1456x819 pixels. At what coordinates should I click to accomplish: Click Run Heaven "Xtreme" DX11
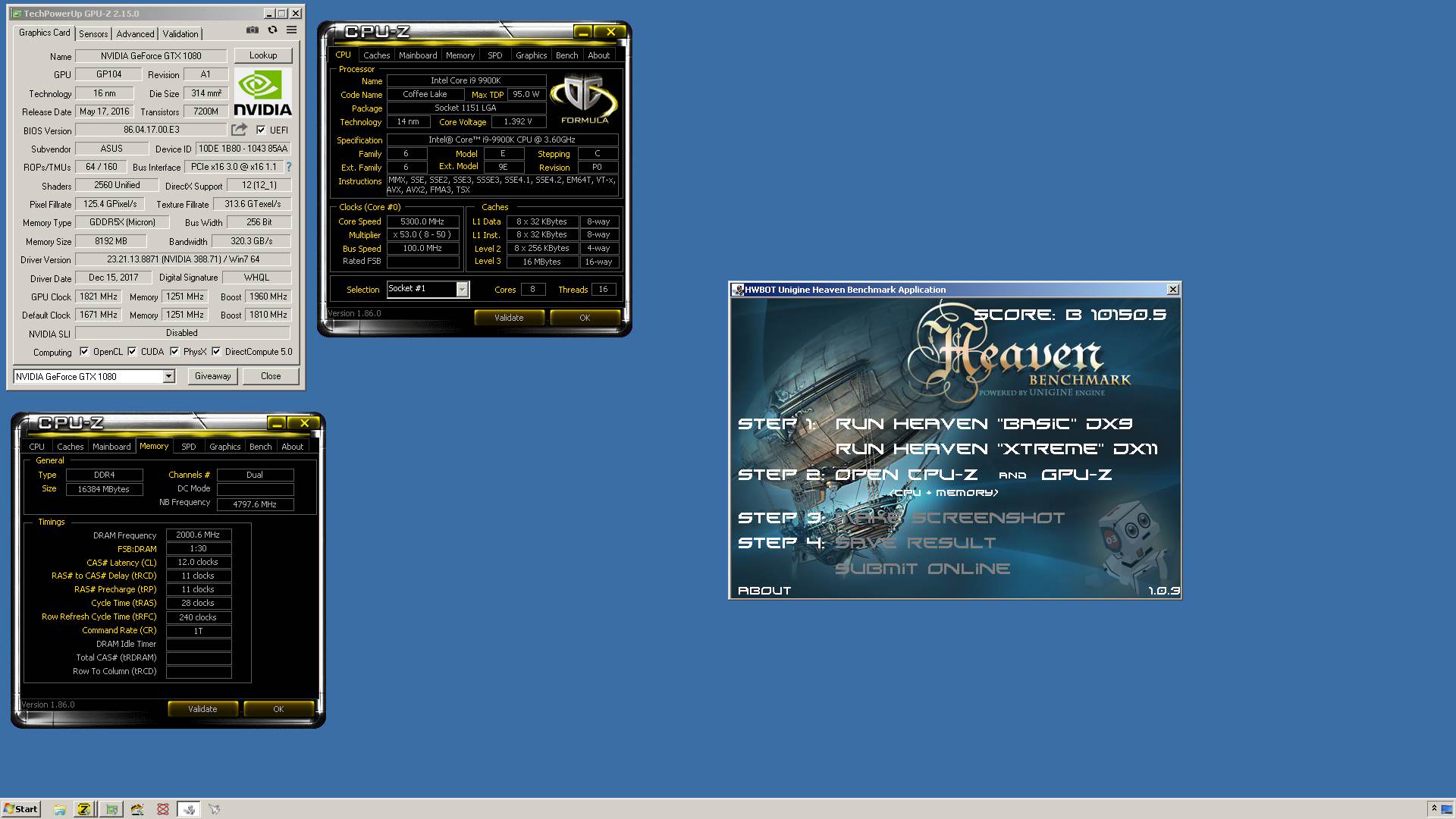click(x=996, y=449)
